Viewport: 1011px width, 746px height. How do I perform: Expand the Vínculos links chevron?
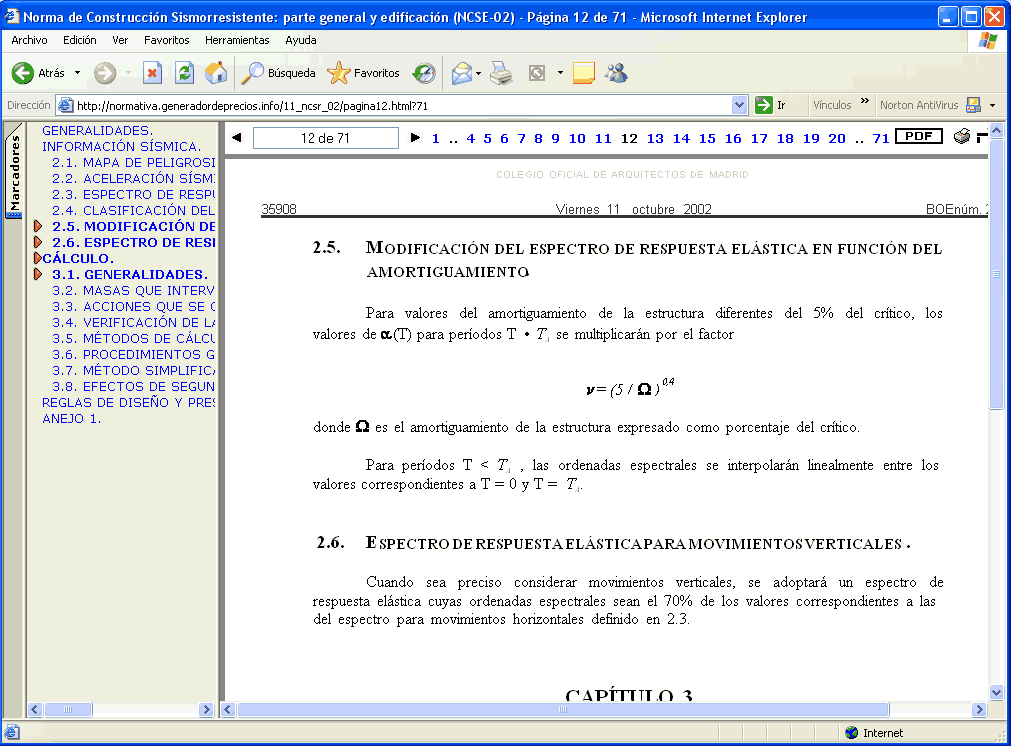click(865, 101)
